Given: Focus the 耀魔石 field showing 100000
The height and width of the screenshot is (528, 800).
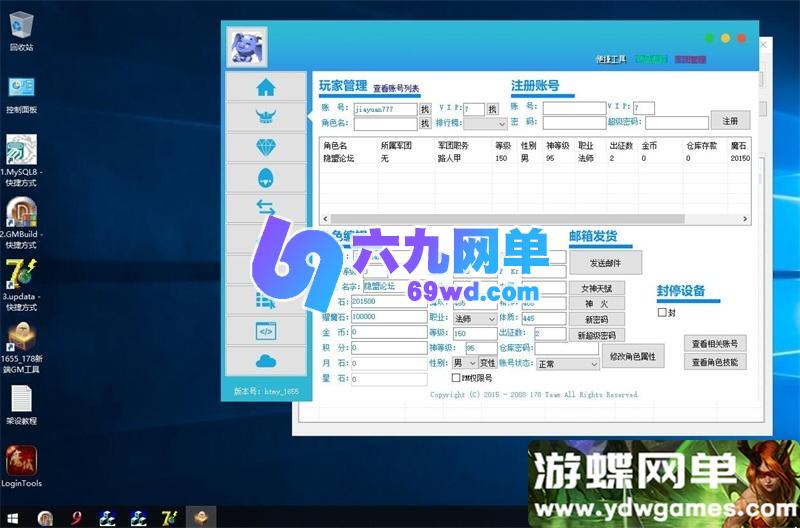Looking at the screenshot, I should [x=389, y=316].
